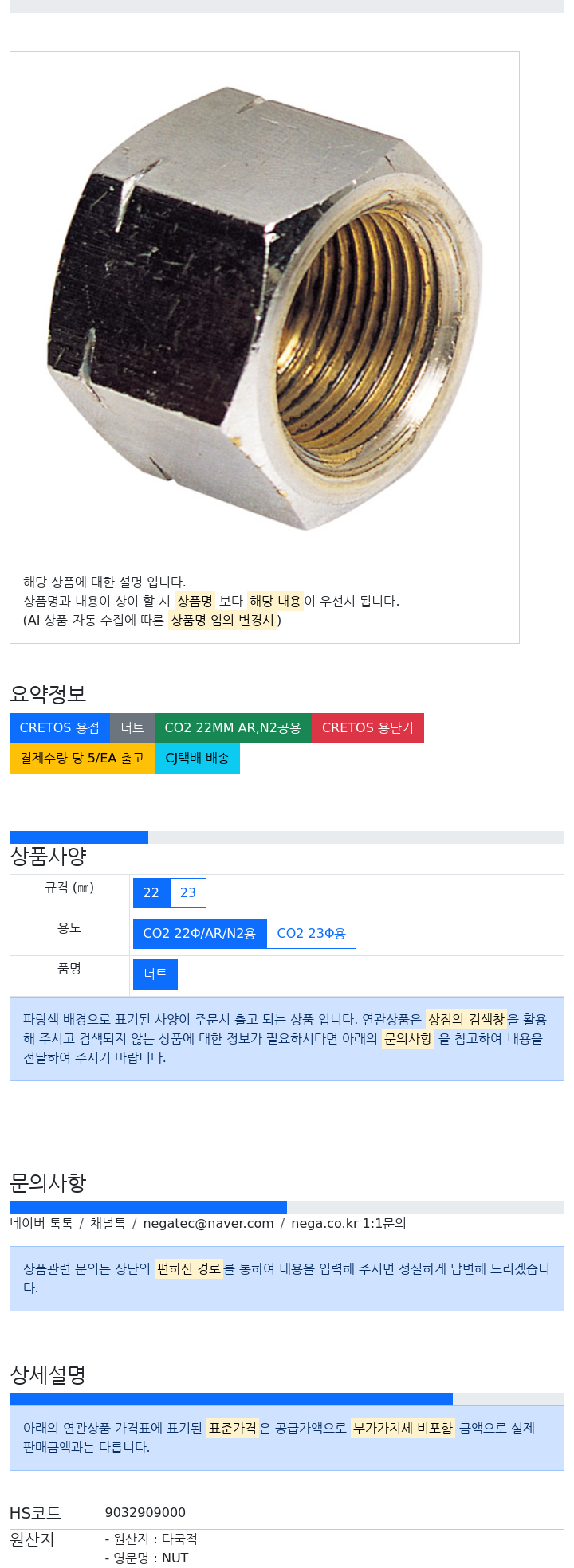Select the CO2 22Φ/AR/N2용 usage option
Image resolution: width=574 pixels, height=1568 pixels.
(199, 934)
